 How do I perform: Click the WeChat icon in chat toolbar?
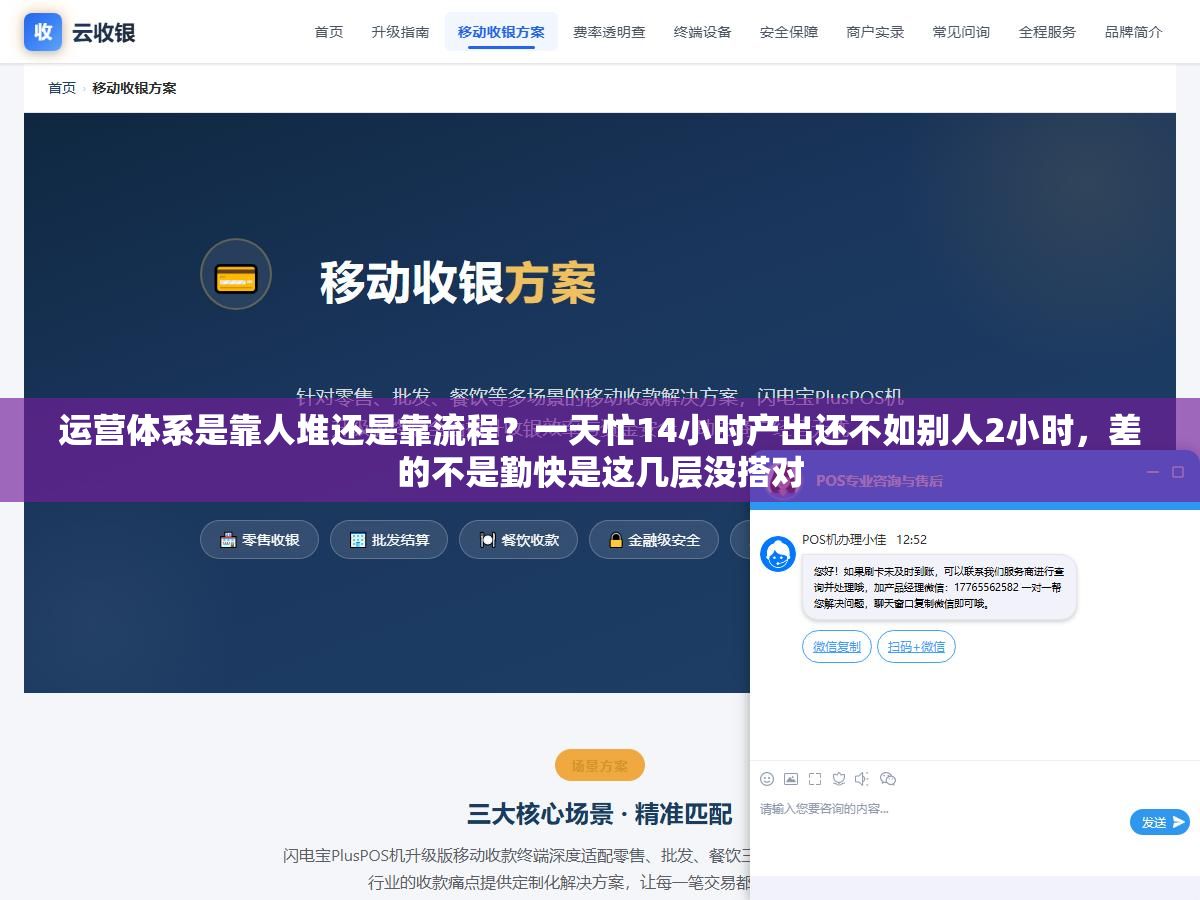click(x=888, y=779)
